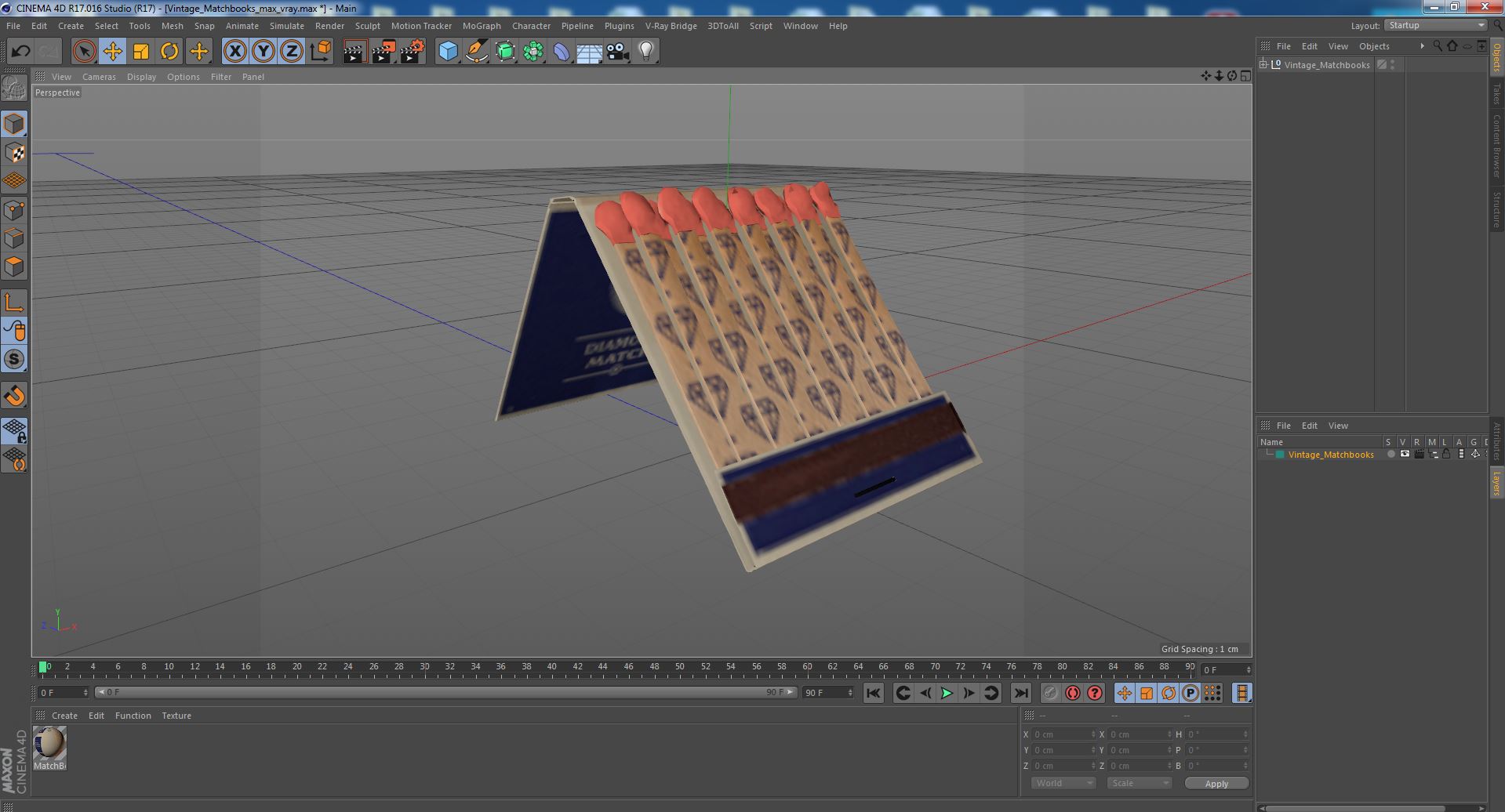
Task: Select MatchBook material thumbnail
Action: (x=50, y=743)
